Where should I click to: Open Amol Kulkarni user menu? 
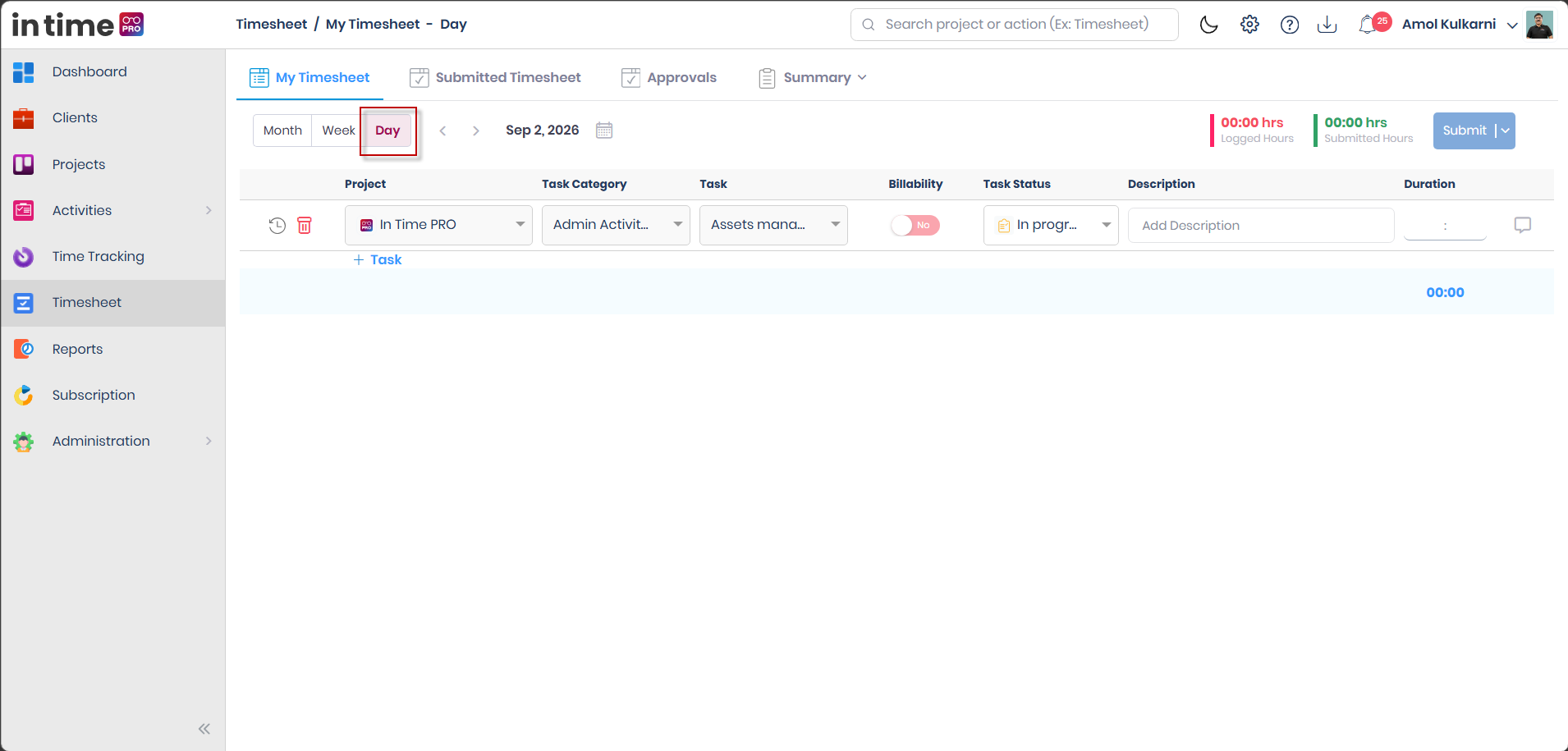pyautogui.click(x=1460, y=25)
